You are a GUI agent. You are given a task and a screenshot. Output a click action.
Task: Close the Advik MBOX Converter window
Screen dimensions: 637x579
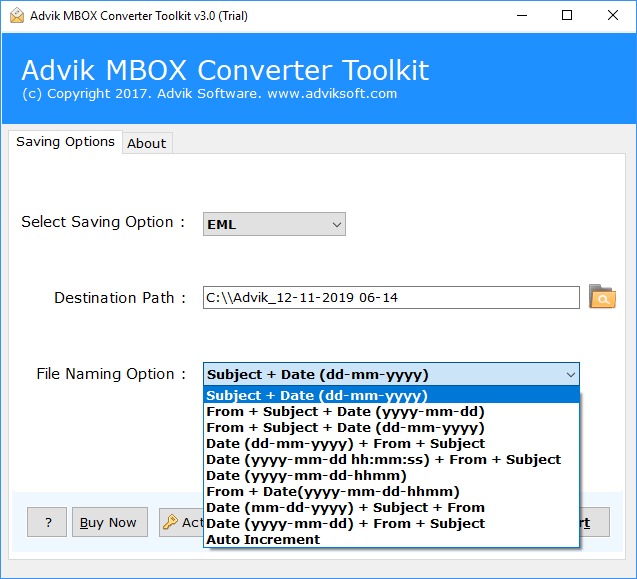(x=613, y=15)
